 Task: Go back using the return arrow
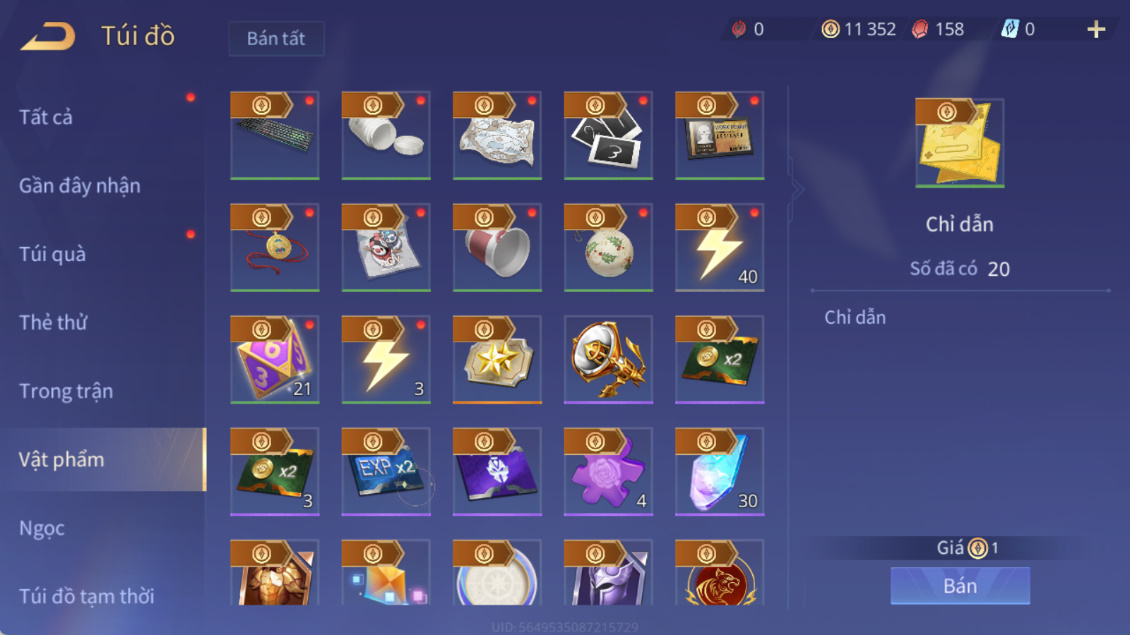pyautogui.click(x=48, y=36)
